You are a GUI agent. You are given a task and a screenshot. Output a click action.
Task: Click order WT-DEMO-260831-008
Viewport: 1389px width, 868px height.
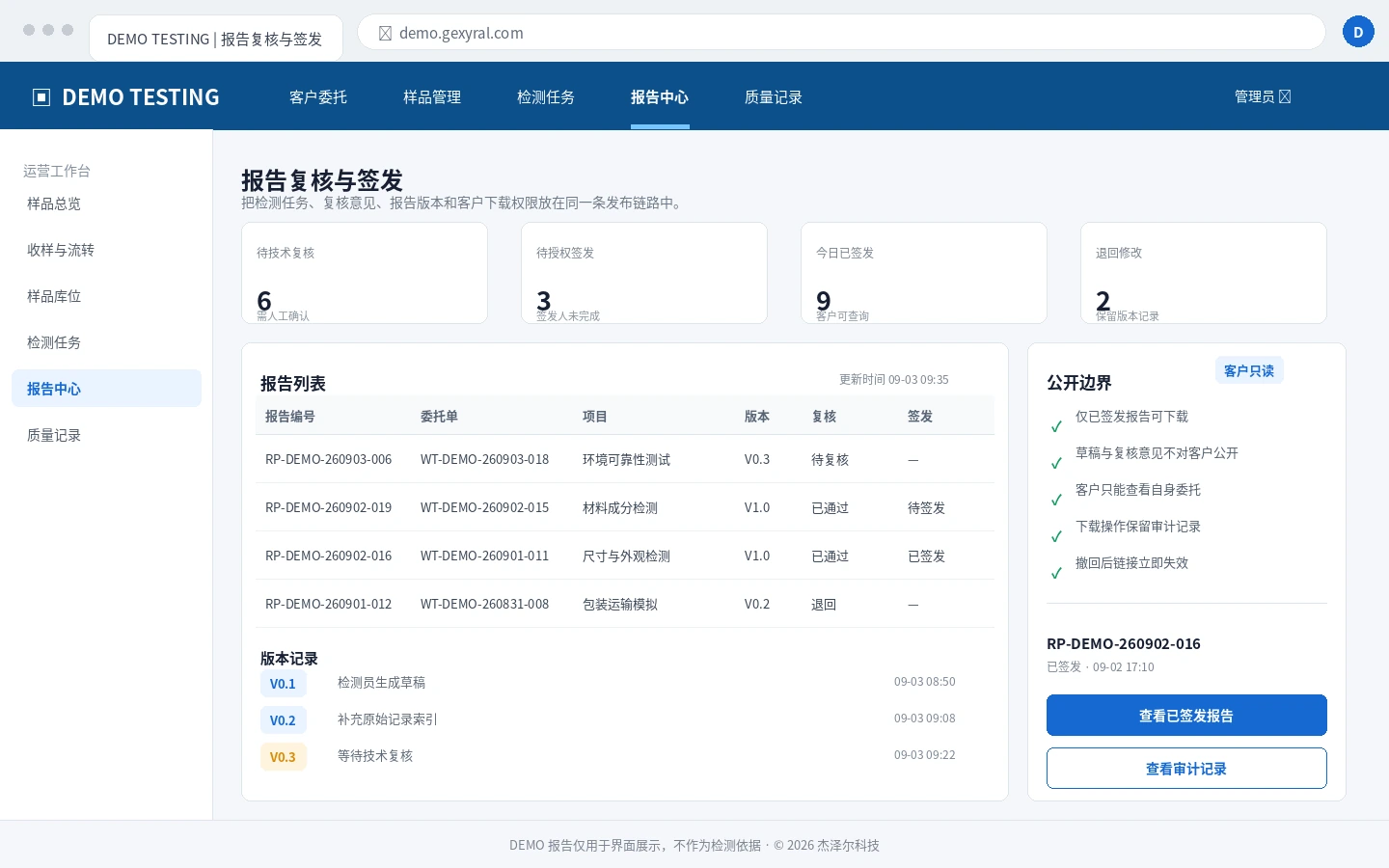(484, 604)
